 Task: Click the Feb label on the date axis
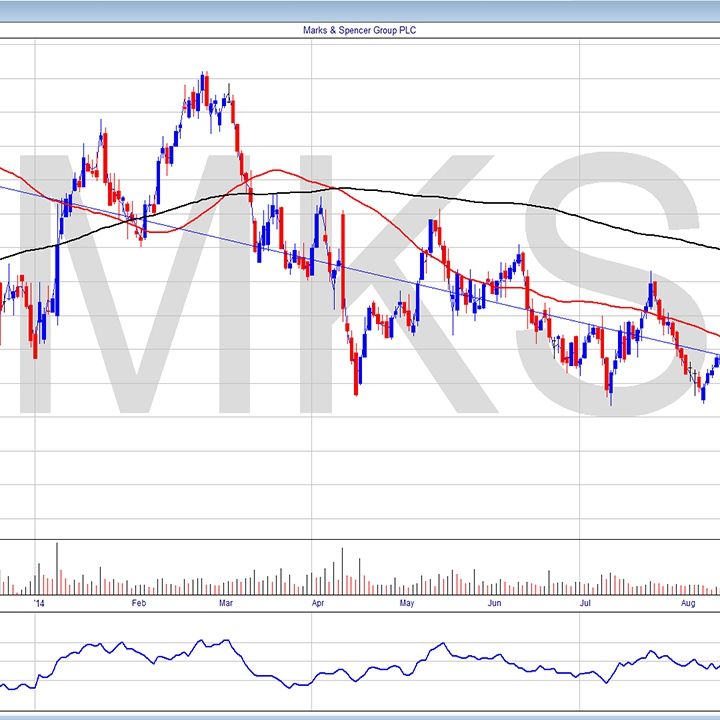(139, 604)
